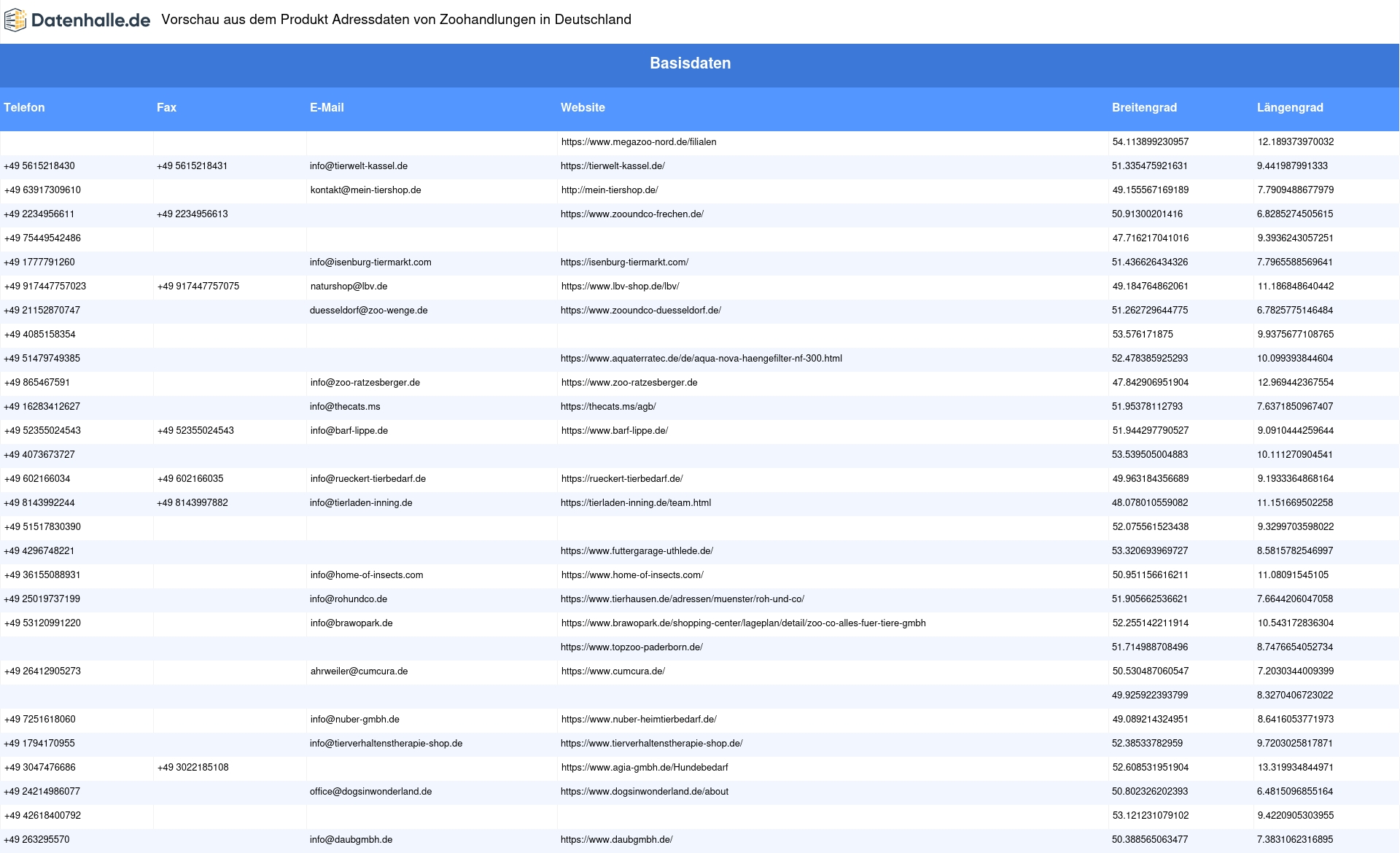Click email ahrweiler@cumcura.de

[x=359, y=671]
